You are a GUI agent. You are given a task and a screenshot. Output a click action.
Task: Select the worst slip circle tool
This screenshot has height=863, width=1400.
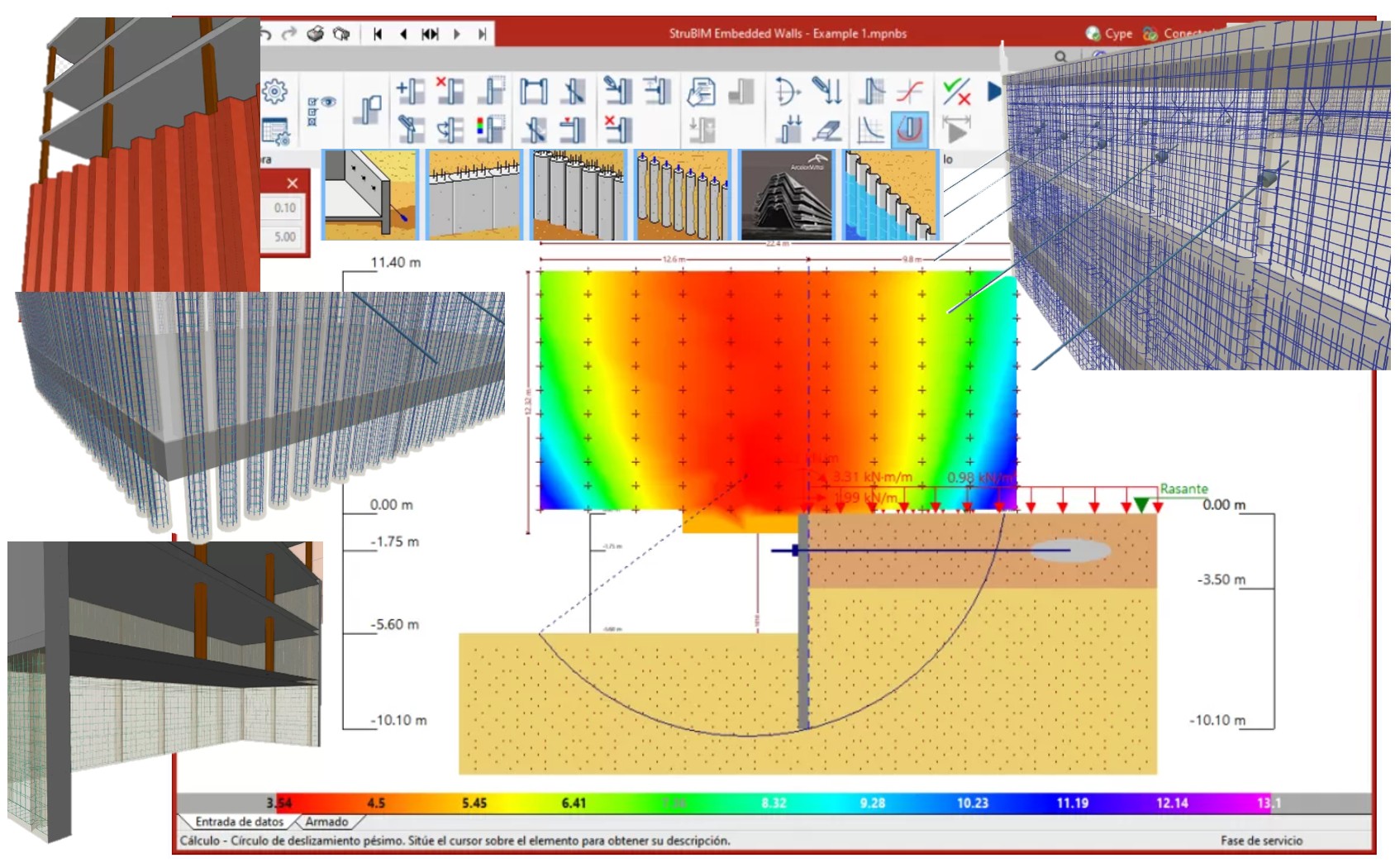(x=909, y=130)
